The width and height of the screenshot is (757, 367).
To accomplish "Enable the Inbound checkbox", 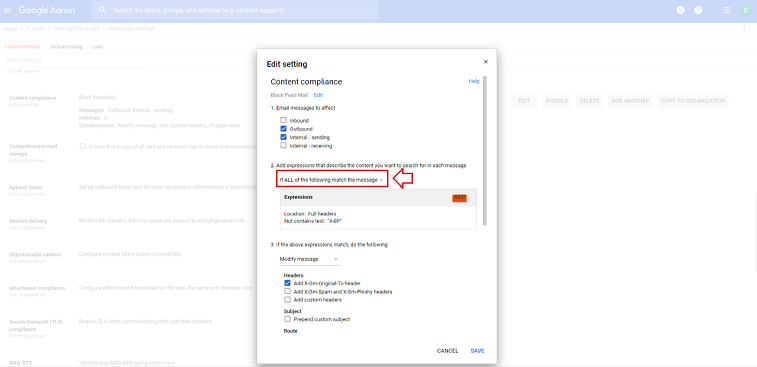I will [283, 120].
